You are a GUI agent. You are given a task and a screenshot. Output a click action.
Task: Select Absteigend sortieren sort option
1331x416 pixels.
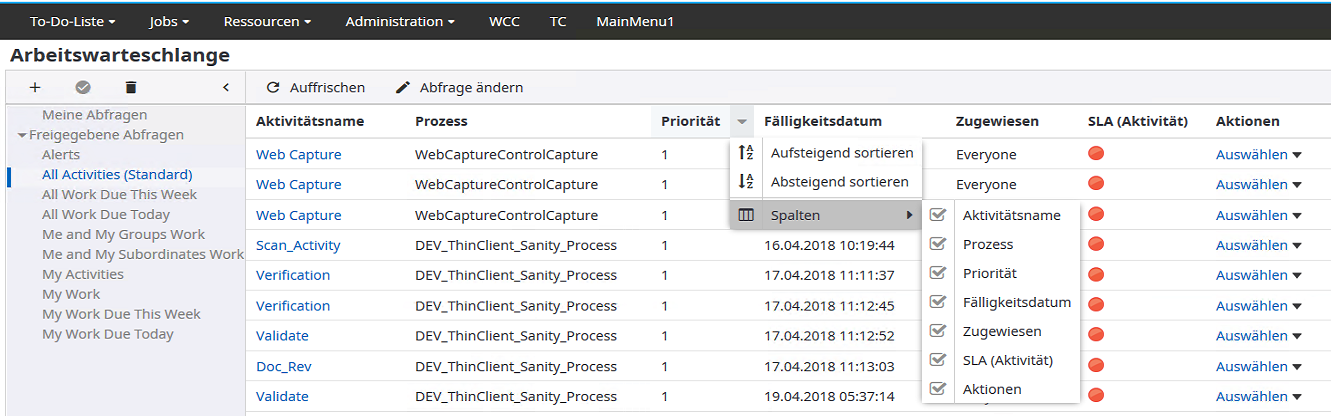click(839, 182)
